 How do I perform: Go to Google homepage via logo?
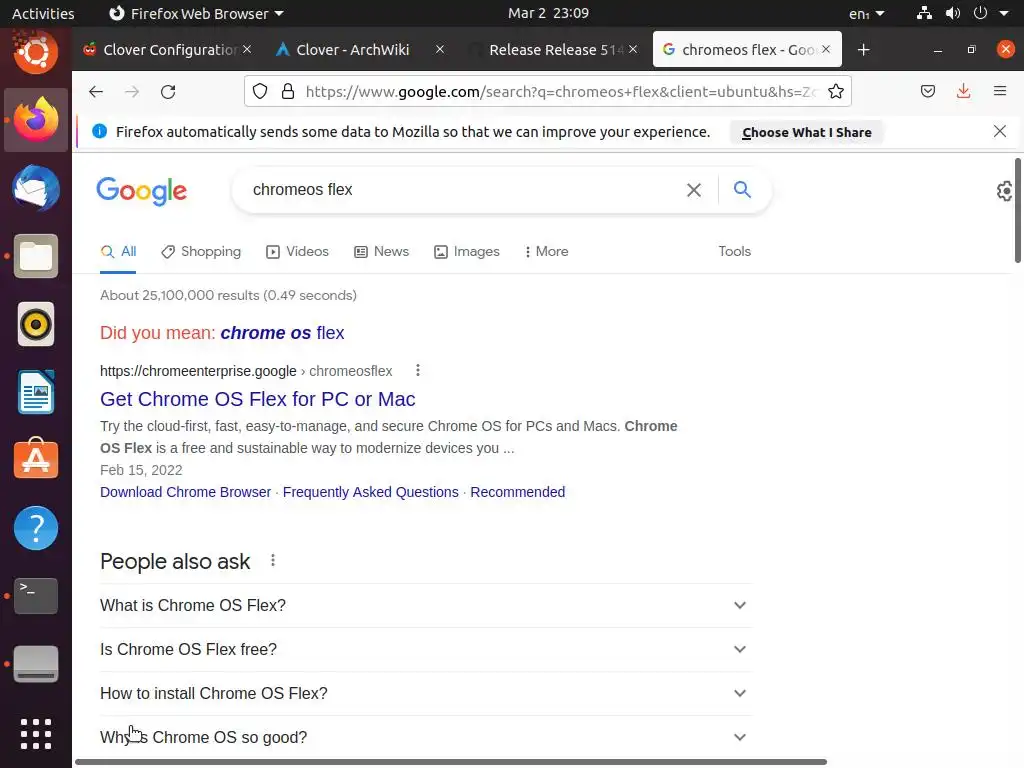[142, 191]
